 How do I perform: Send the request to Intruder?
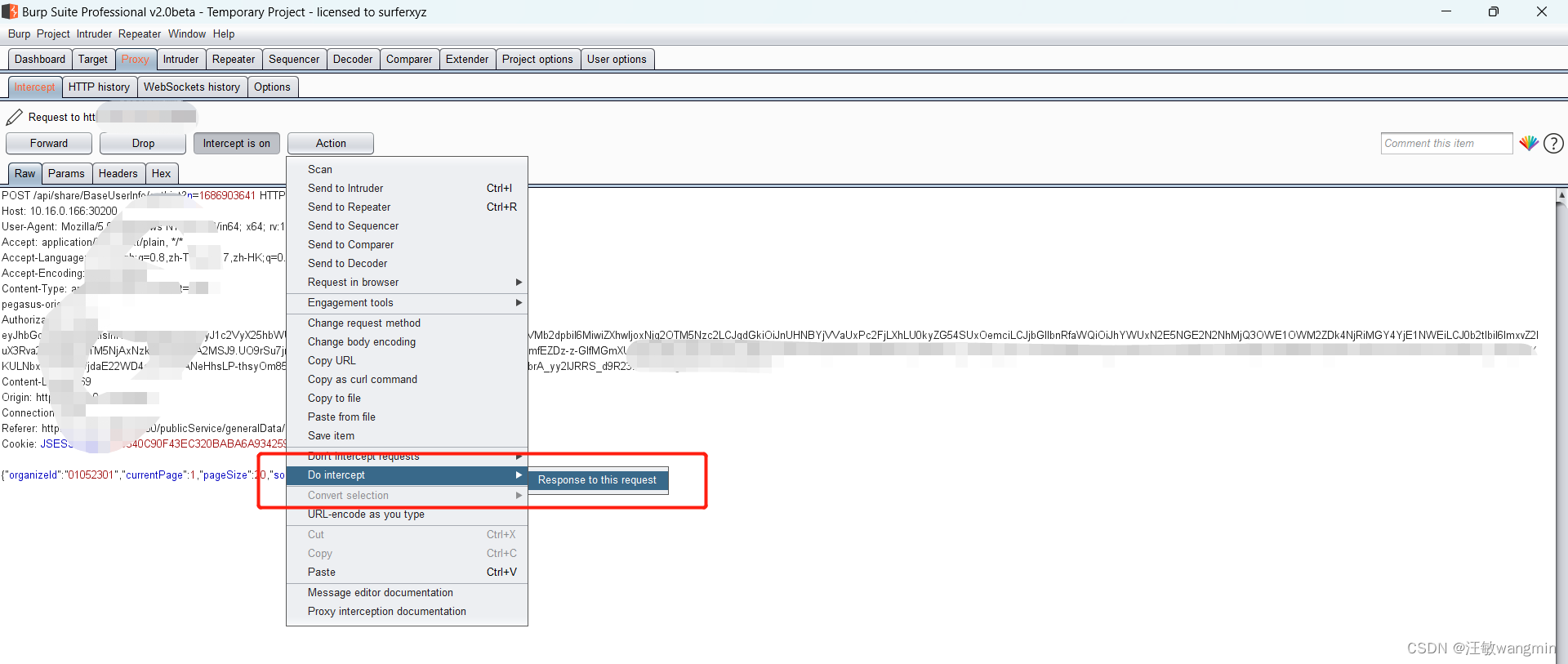[407, 188]
